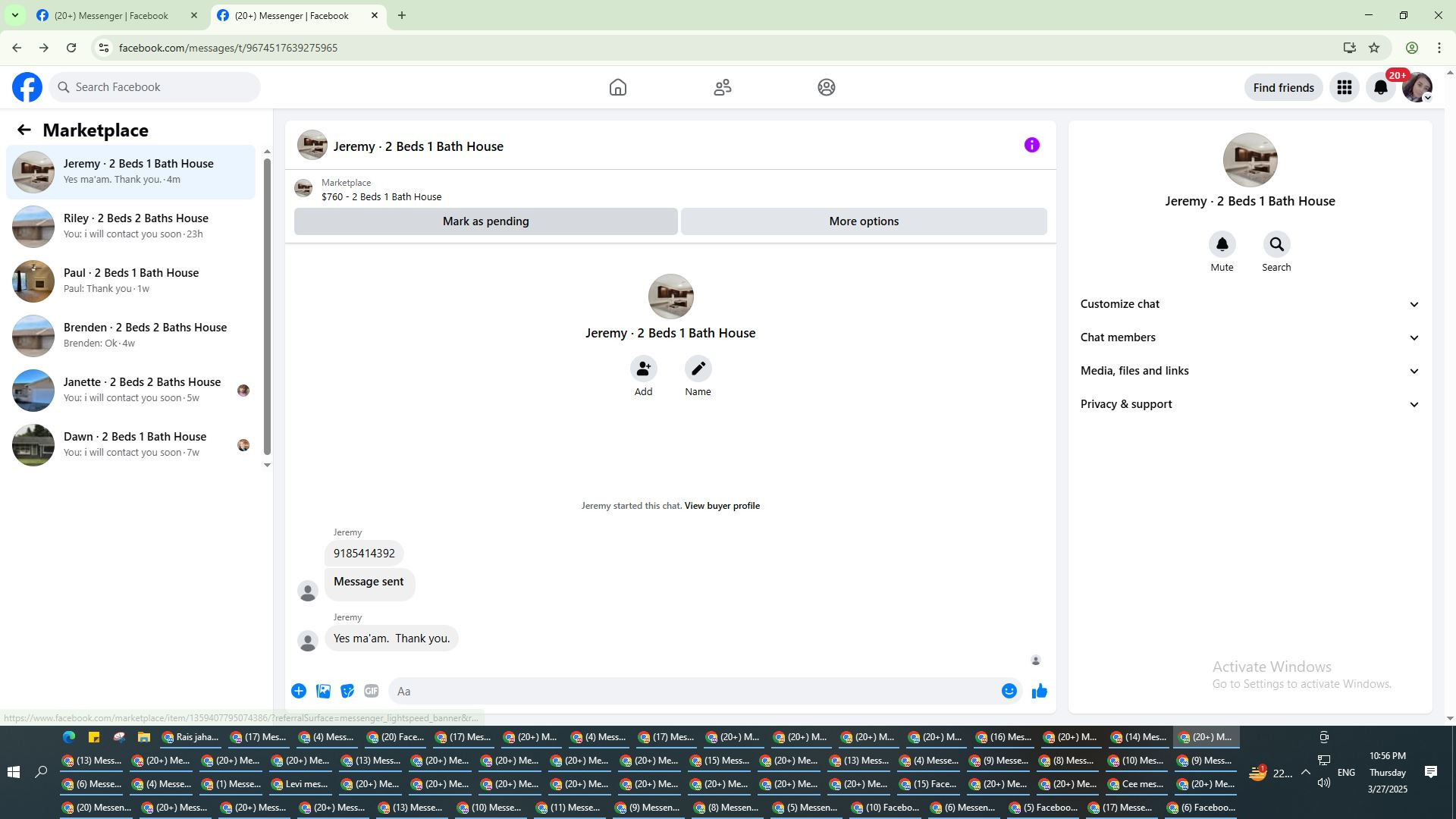The width and height of the screenshot is (1456, 819).
Task: Expand the Privacy & support section
Action: tap(1250, 404)
